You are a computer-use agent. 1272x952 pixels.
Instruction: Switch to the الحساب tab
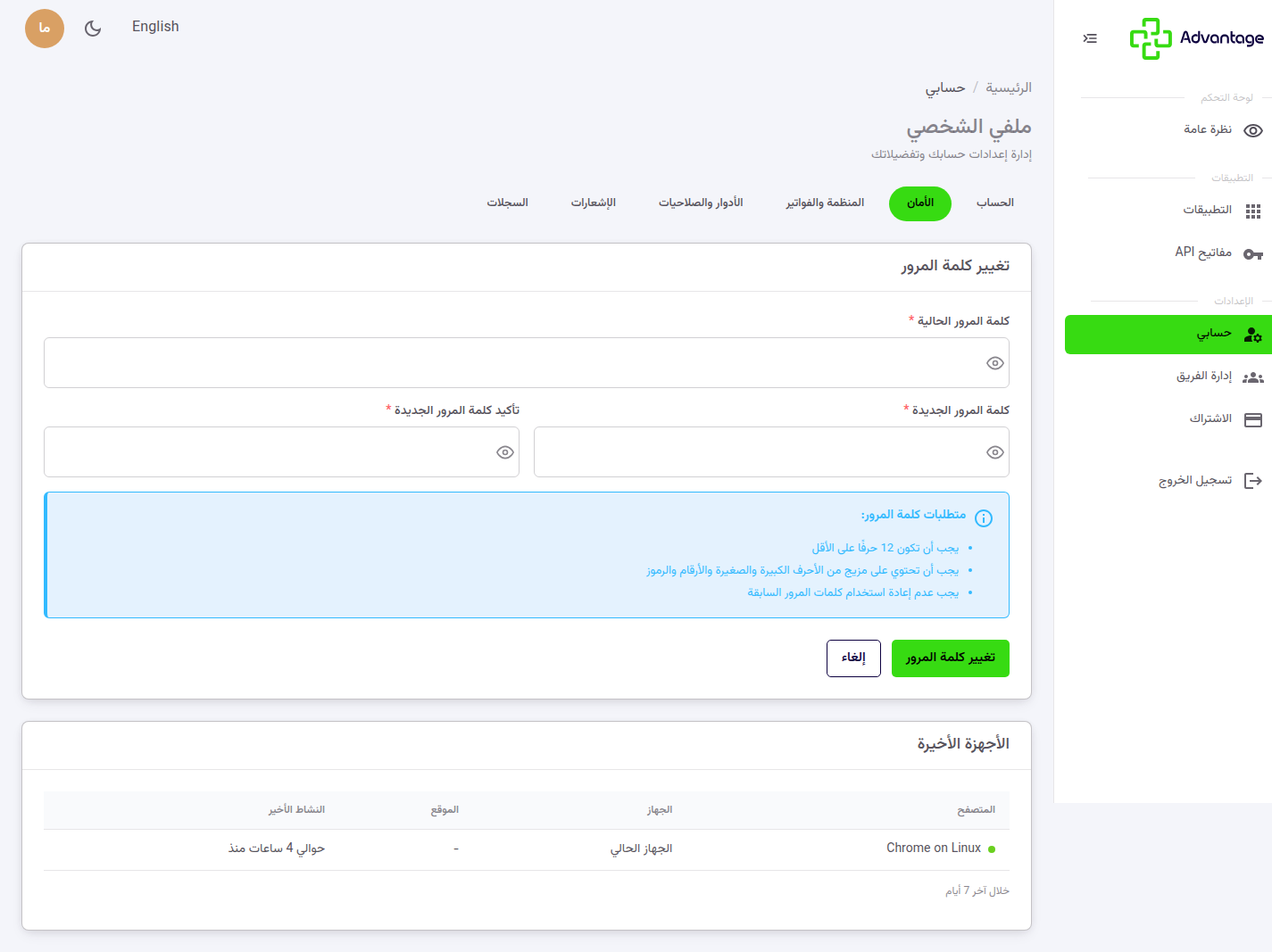pos(995,203)
